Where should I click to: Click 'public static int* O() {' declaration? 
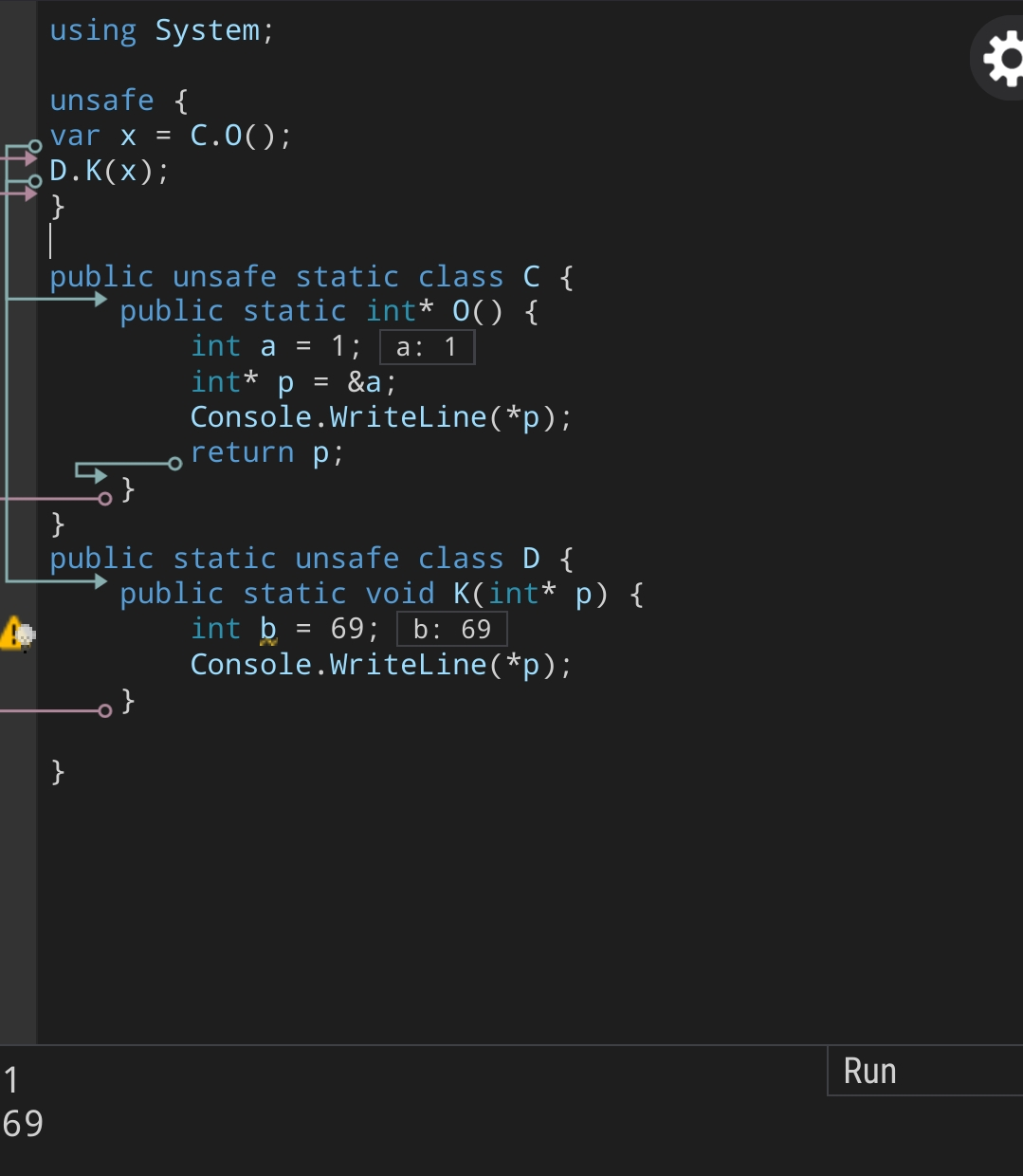(330, 312)
